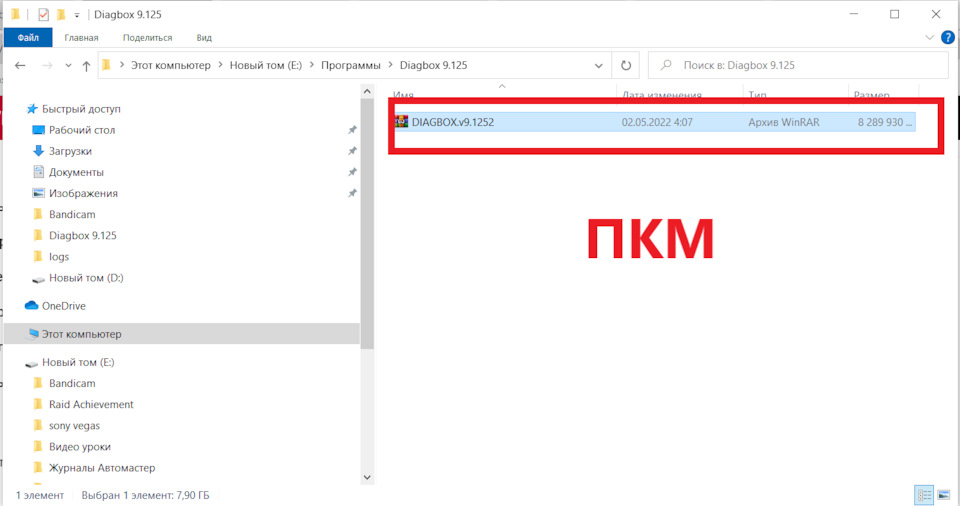
Task: Switch to details view icon in status bar
Action: [x=924, y=495]
